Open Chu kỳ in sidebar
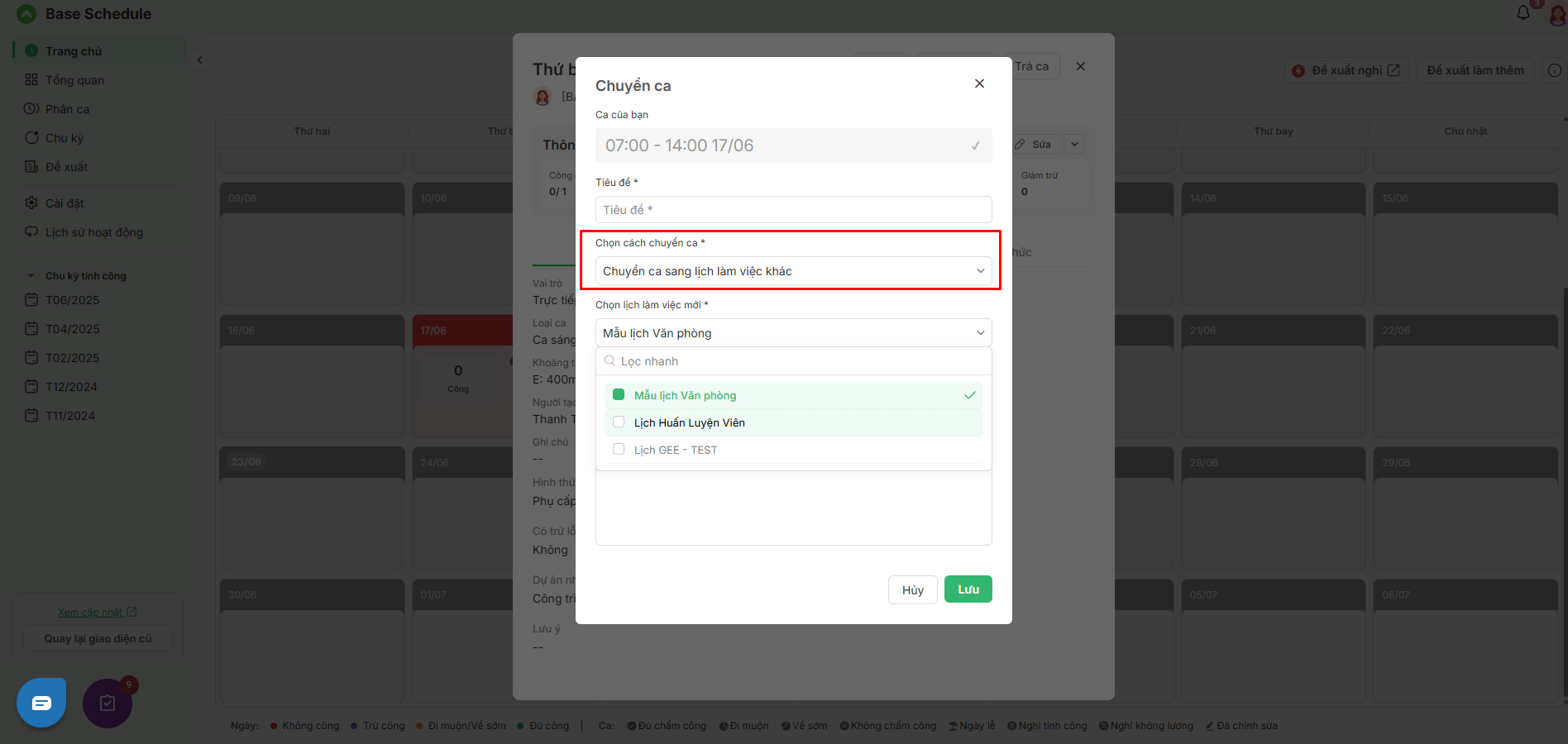Image resolution: width=1568 pixels, height=744 pixels. 65,138
